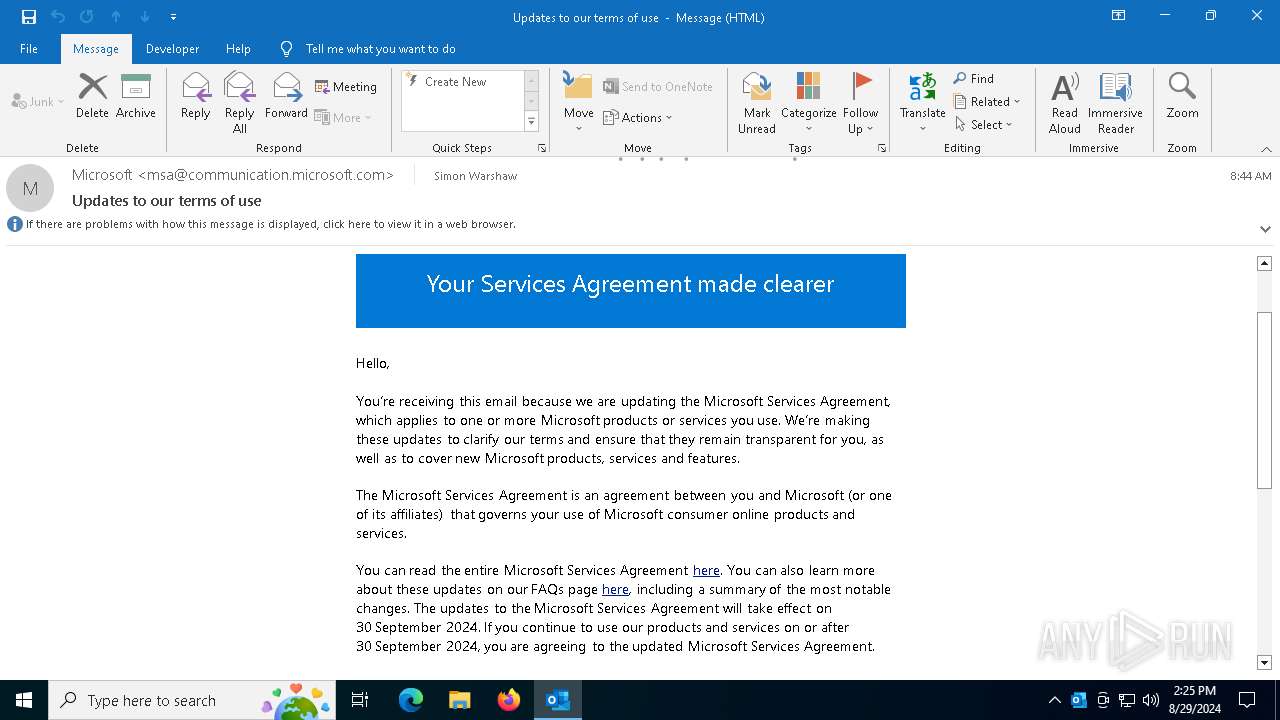Open Ribbon Display Options in the title bar
The width and height of the screenshot is (1280, 720).
click(x=1118, y=16)
